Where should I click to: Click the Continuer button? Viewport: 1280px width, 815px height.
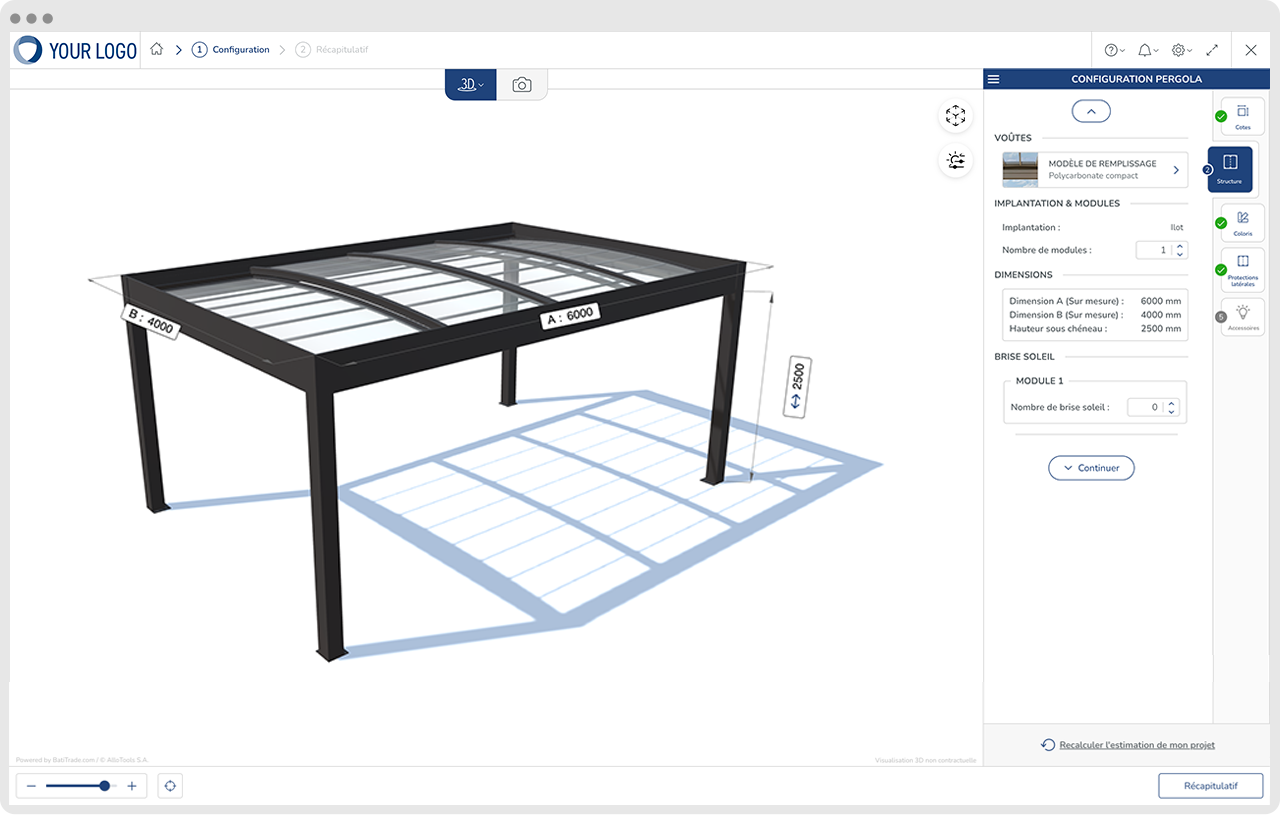click(1091, 468)
